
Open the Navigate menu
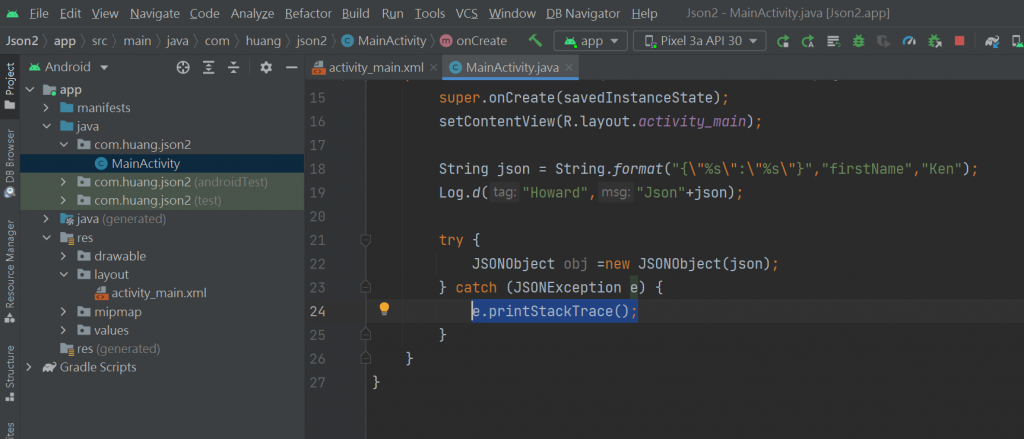[155, 13]
